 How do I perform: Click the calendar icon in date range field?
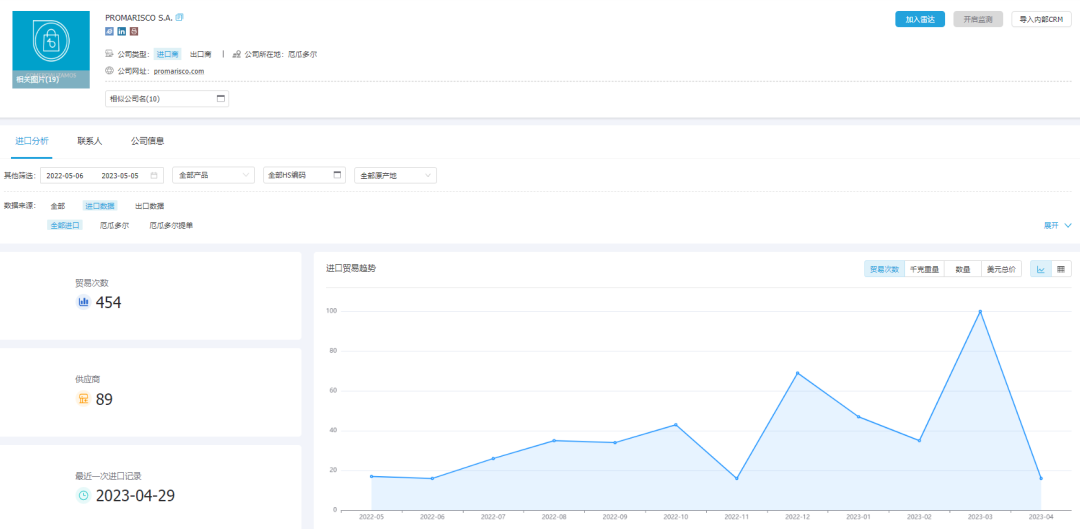point(154,175)
